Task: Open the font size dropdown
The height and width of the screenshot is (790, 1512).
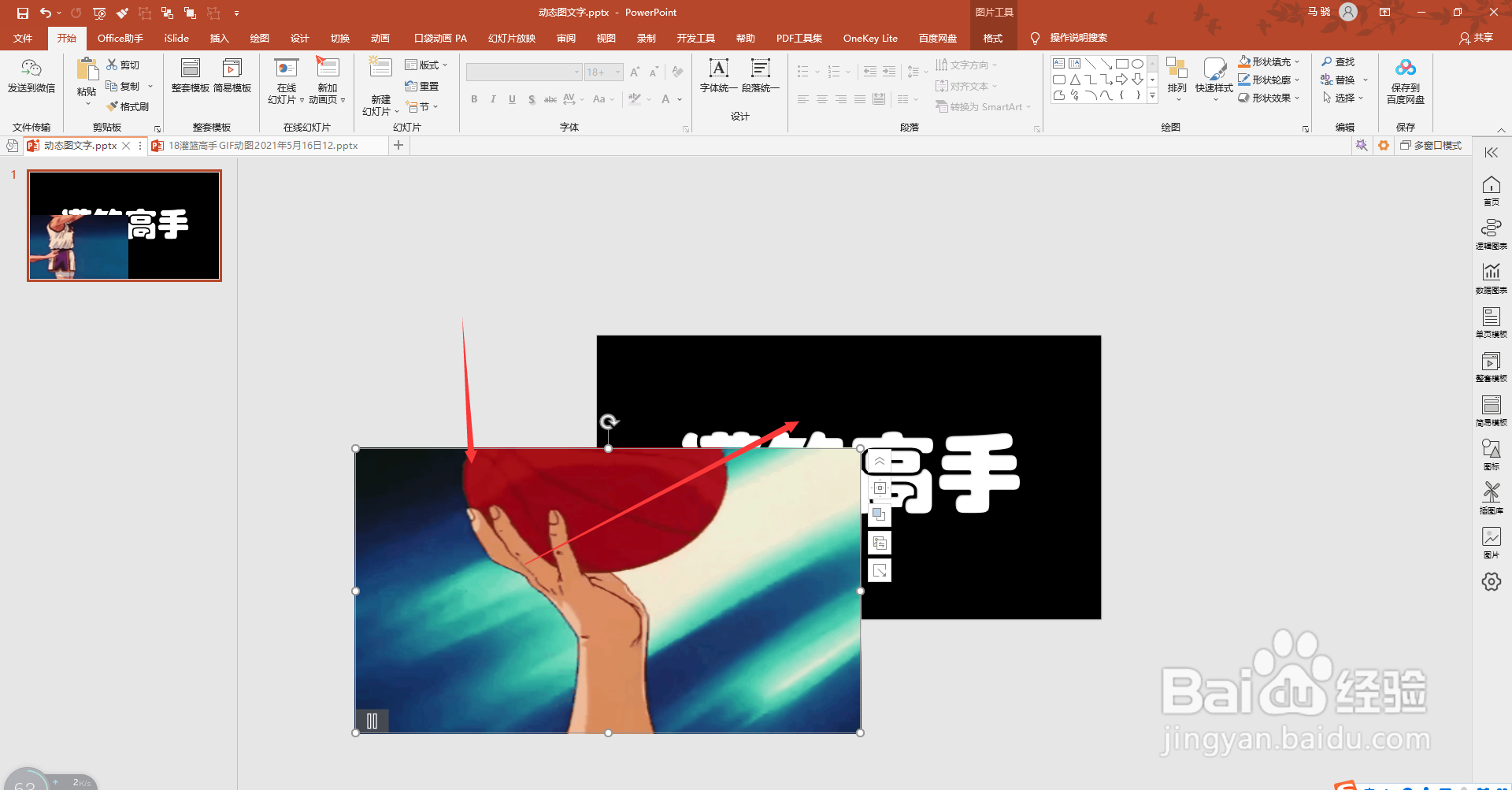Action: [618, 72]
